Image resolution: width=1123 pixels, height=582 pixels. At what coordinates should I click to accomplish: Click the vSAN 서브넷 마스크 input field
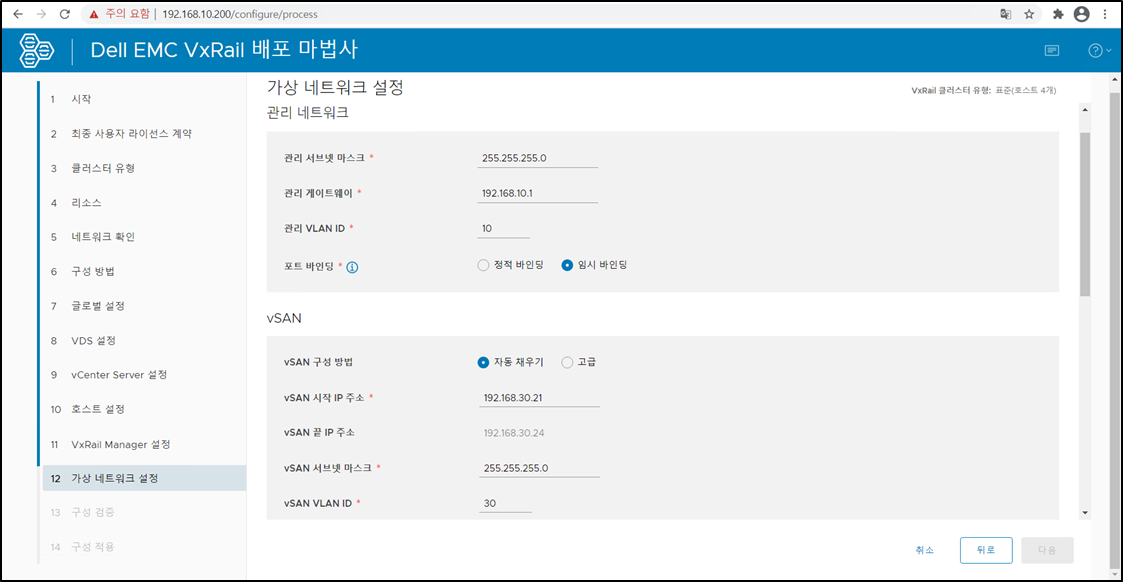point(539,468)
